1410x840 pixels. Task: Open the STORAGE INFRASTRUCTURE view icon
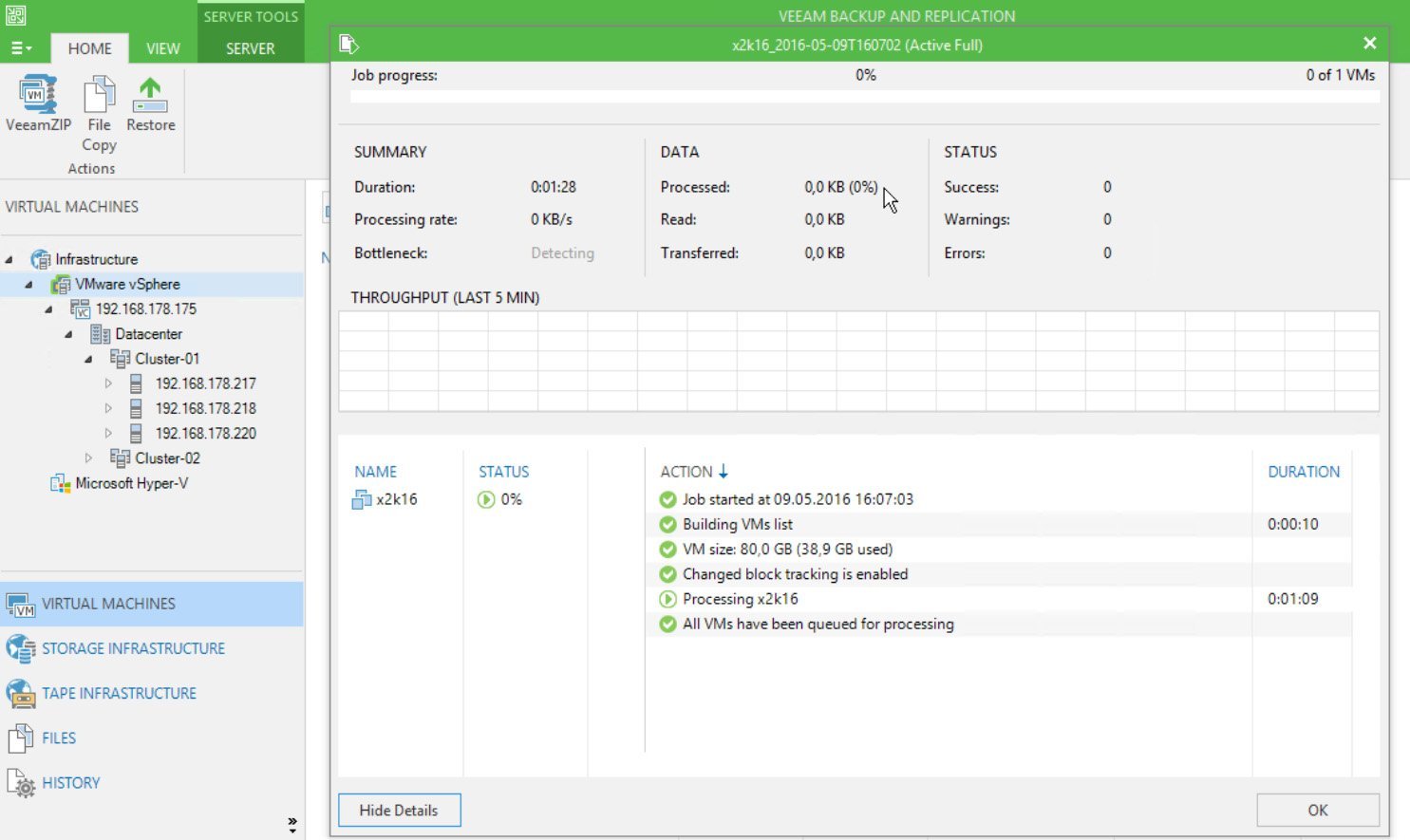tap(20, 648)
